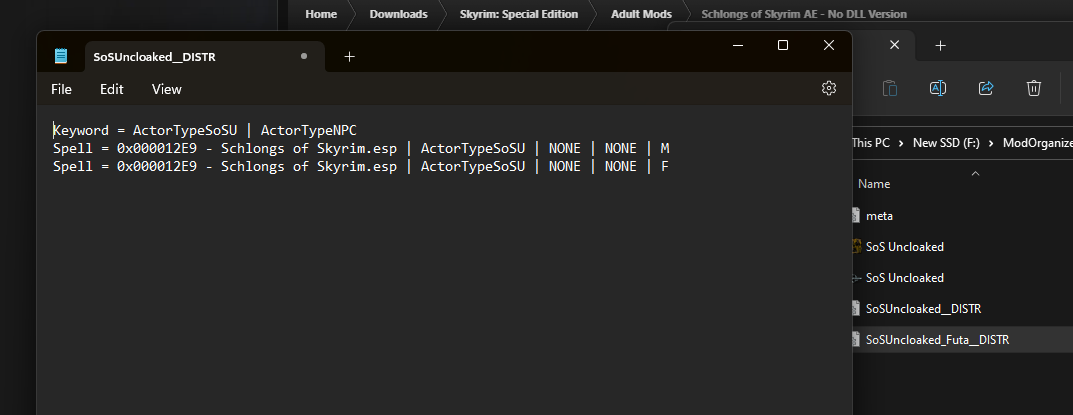Viewport: 1073px width, 415px height.
Task: Select the second SoS Uncloaked file
Action: click(x=905, y=277)
